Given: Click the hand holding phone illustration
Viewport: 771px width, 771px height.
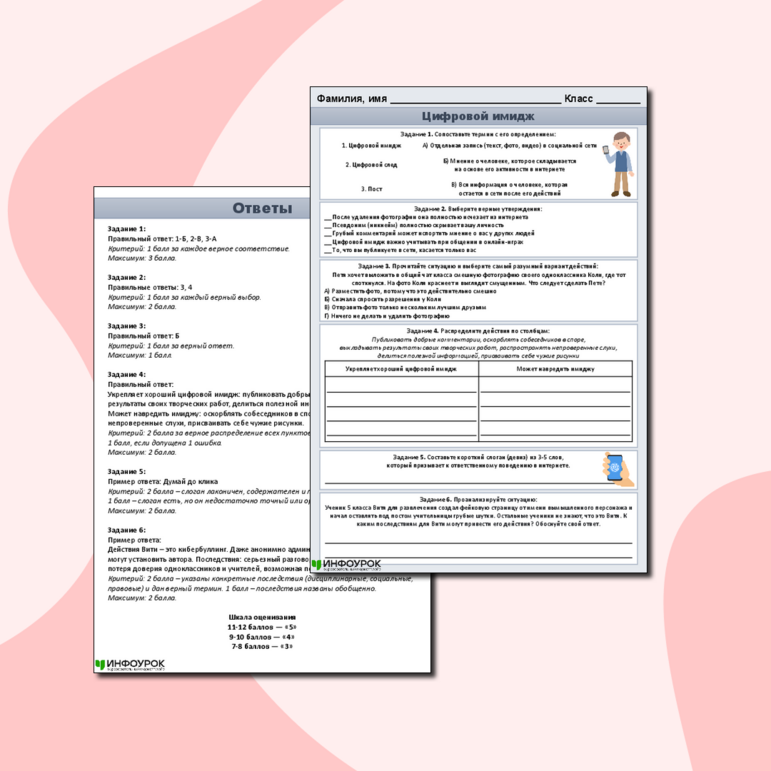Looking at the screenshot, I should click(618, 469).
